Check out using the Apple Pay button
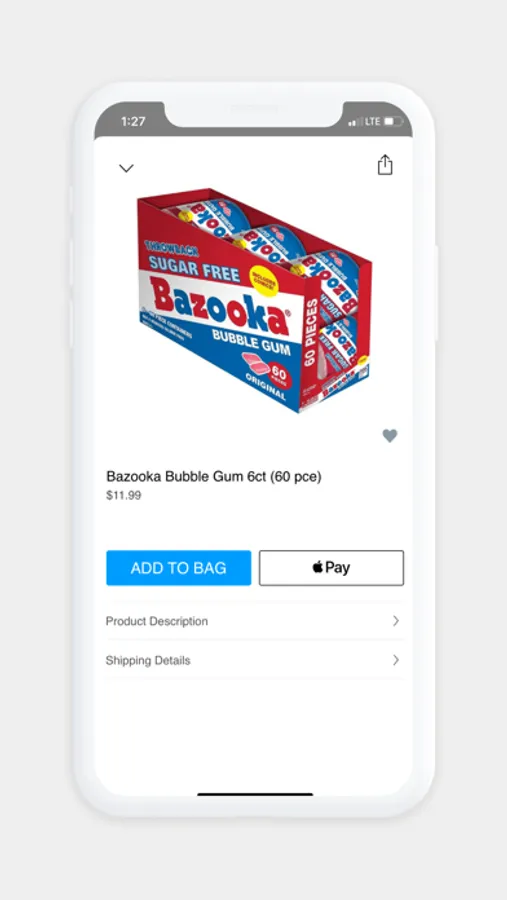This screenshot has height=900, width=507. point(331,568)
